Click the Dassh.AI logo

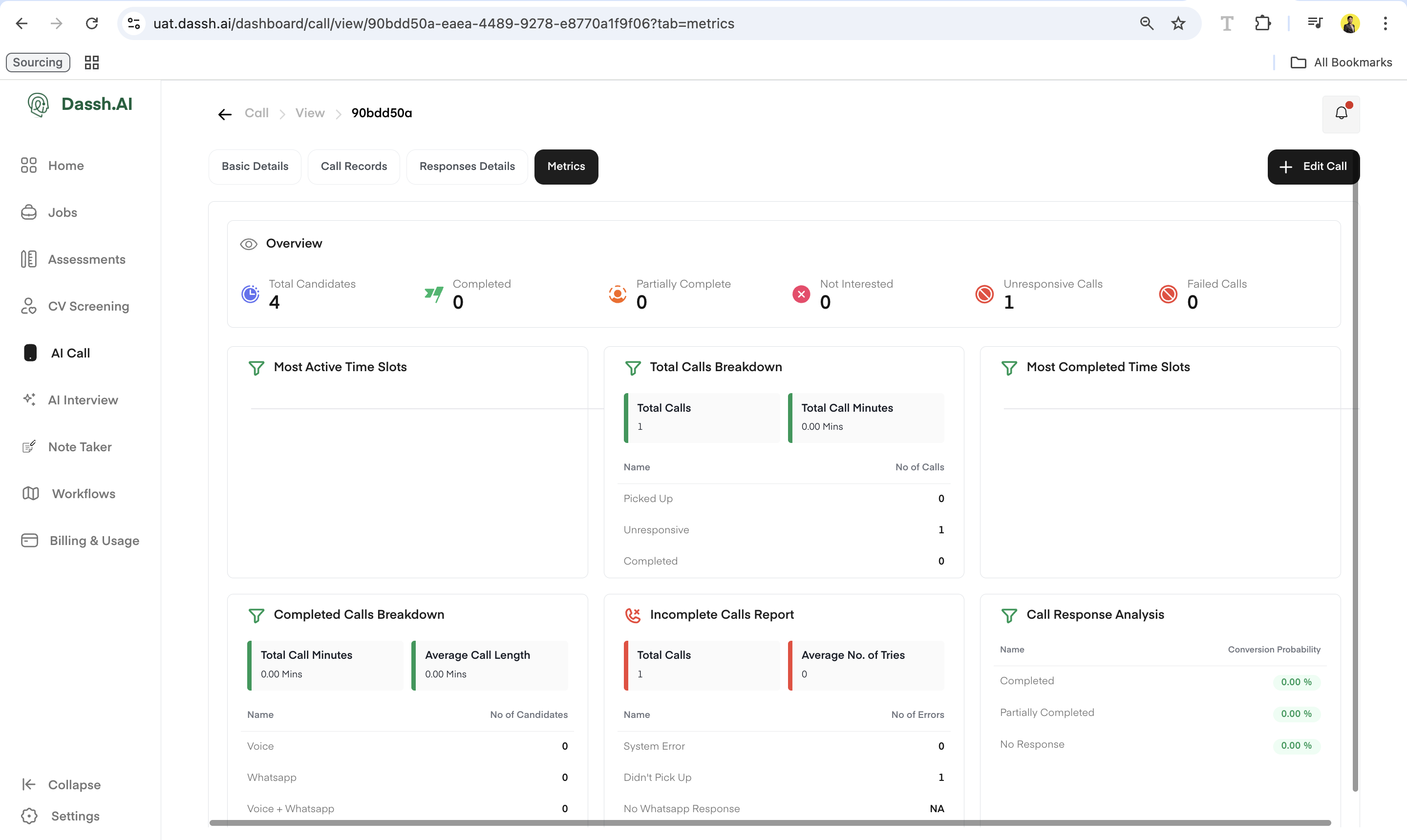point(80,104)
